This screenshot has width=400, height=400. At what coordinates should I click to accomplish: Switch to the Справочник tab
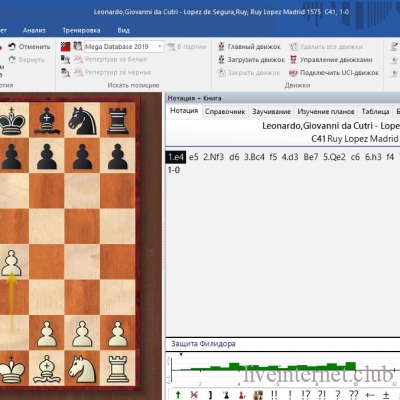225,112
